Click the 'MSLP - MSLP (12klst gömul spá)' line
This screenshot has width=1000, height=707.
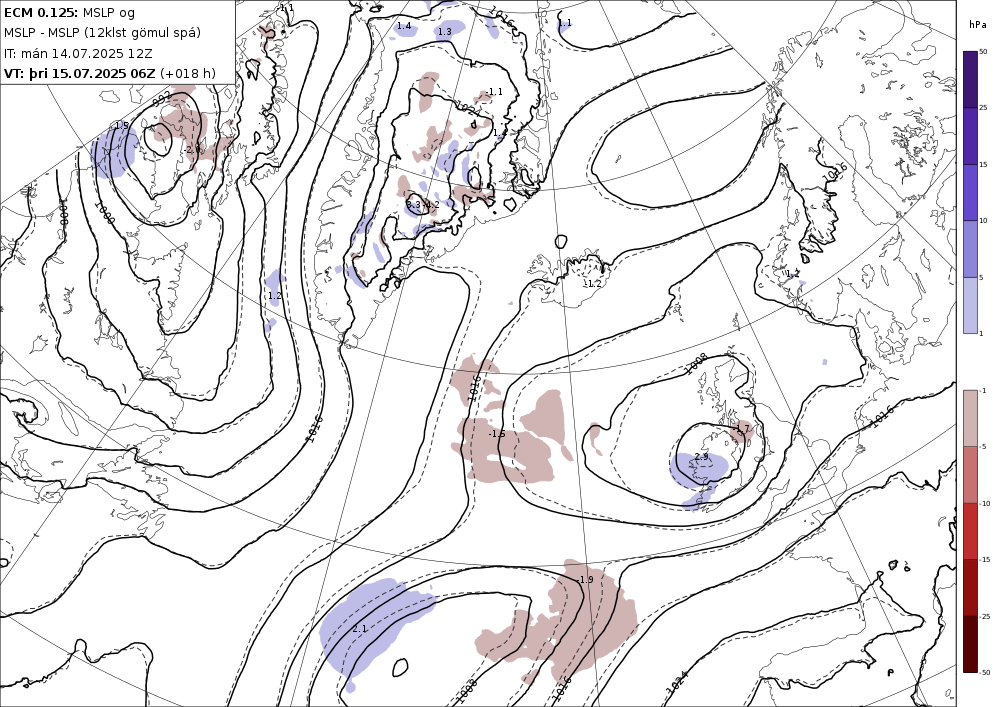tap(102, 33)
